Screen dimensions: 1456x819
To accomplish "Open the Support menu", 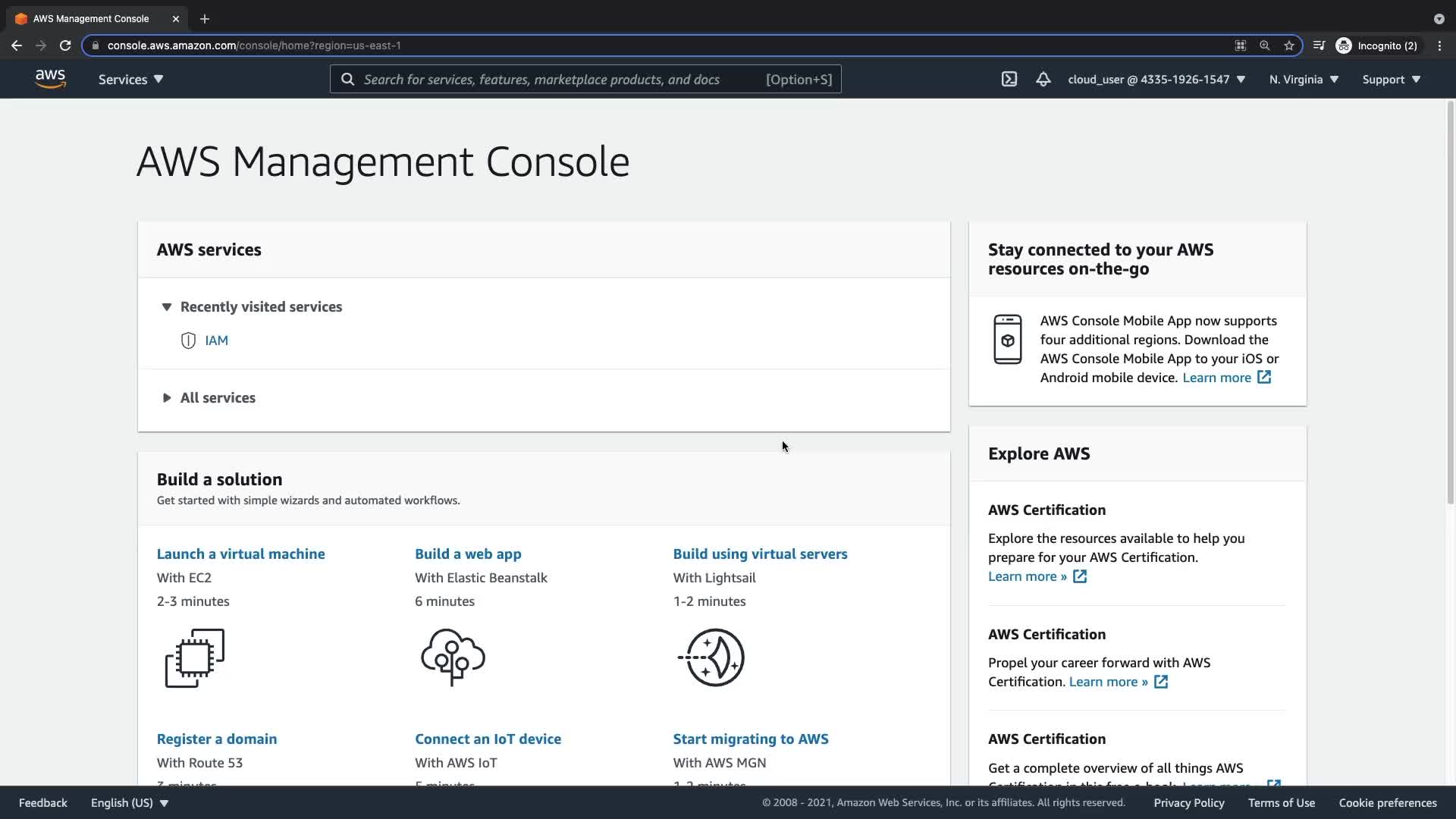I will point(1391,80).
